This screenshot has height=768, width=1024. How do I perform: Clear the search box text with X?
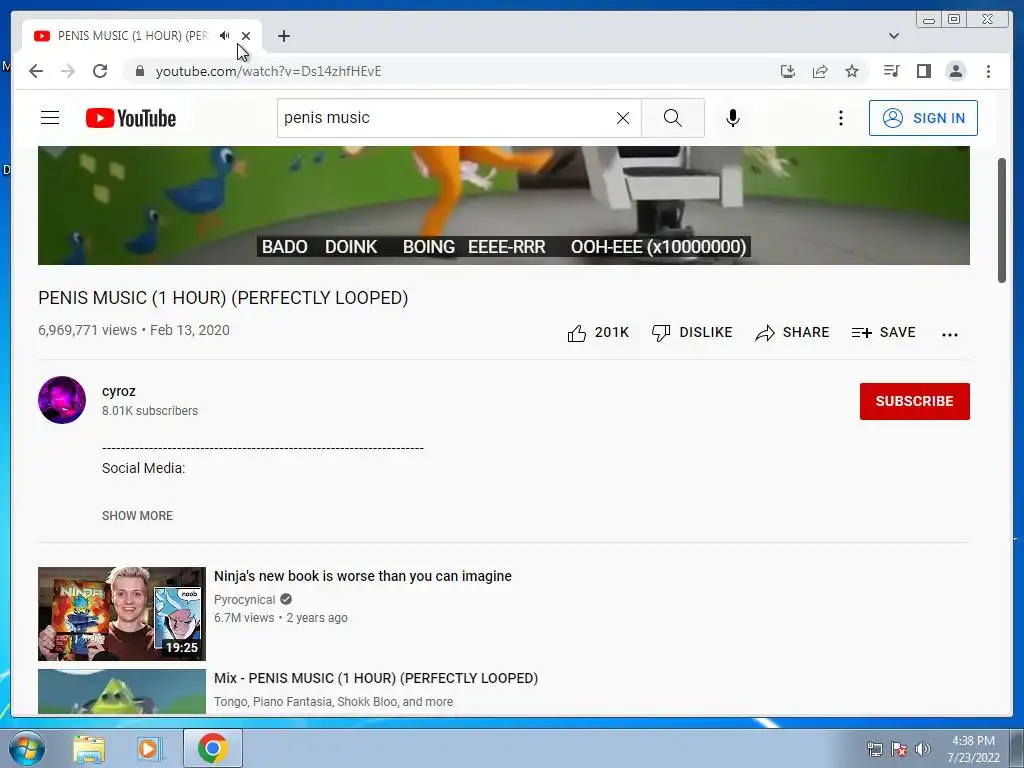(623, 118)
